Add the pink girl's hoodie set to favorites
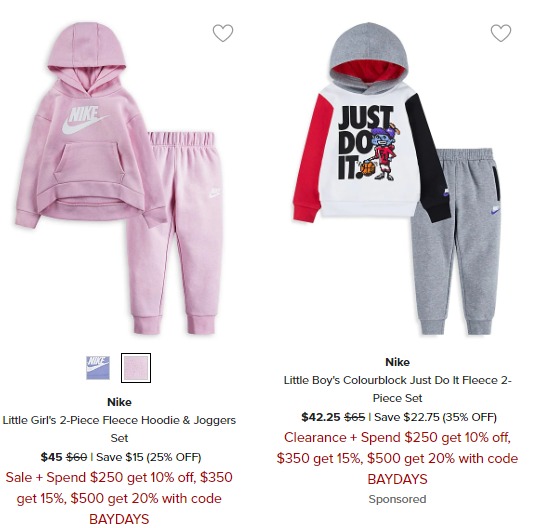 click(x=223, y=33)
